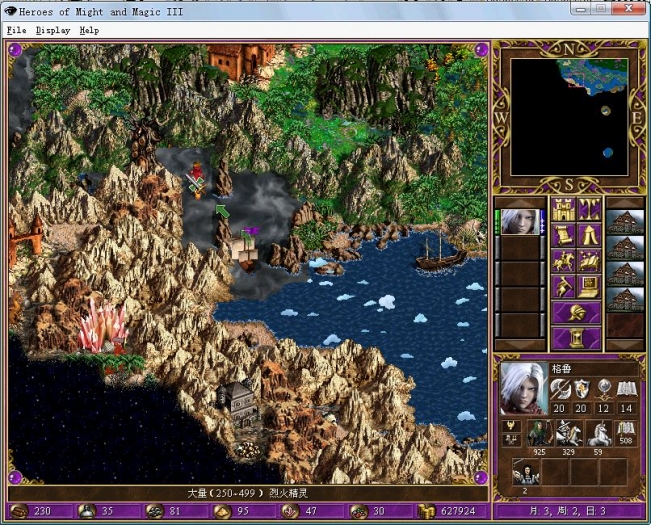Click the empty sailing ship in the bay

440,253
